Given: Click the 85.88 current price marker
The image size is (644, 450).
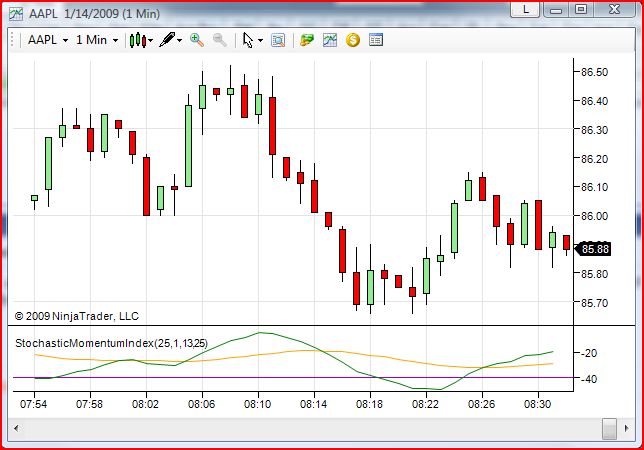Looking at the screenshot, I should pyautogui.click(x=593, y=249).
